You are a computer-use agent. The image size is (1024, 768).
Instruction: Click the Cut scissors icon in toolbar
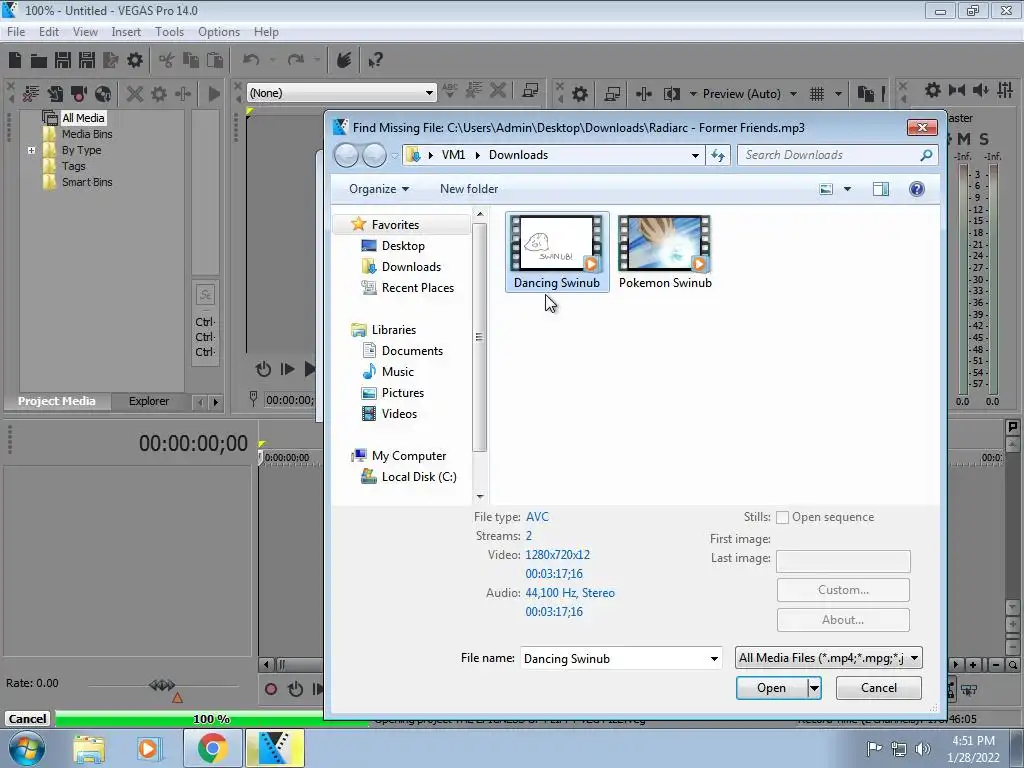click(x=167, y=61)
